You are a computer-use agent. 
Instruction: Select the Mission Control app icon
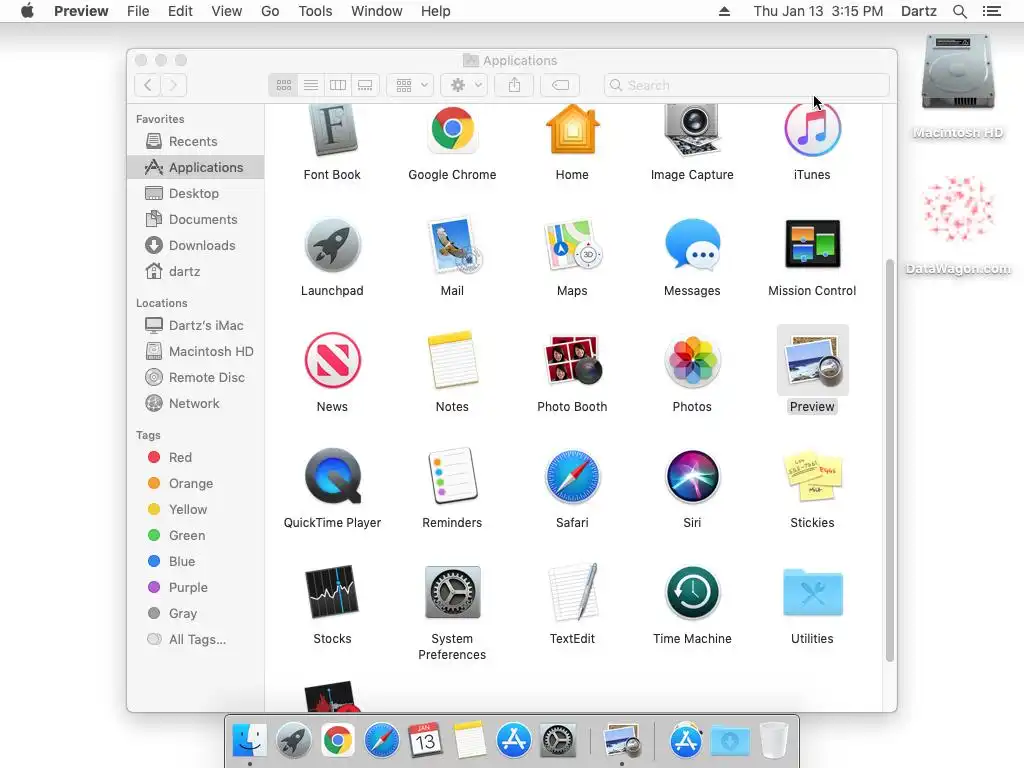[x=812, y=244]
